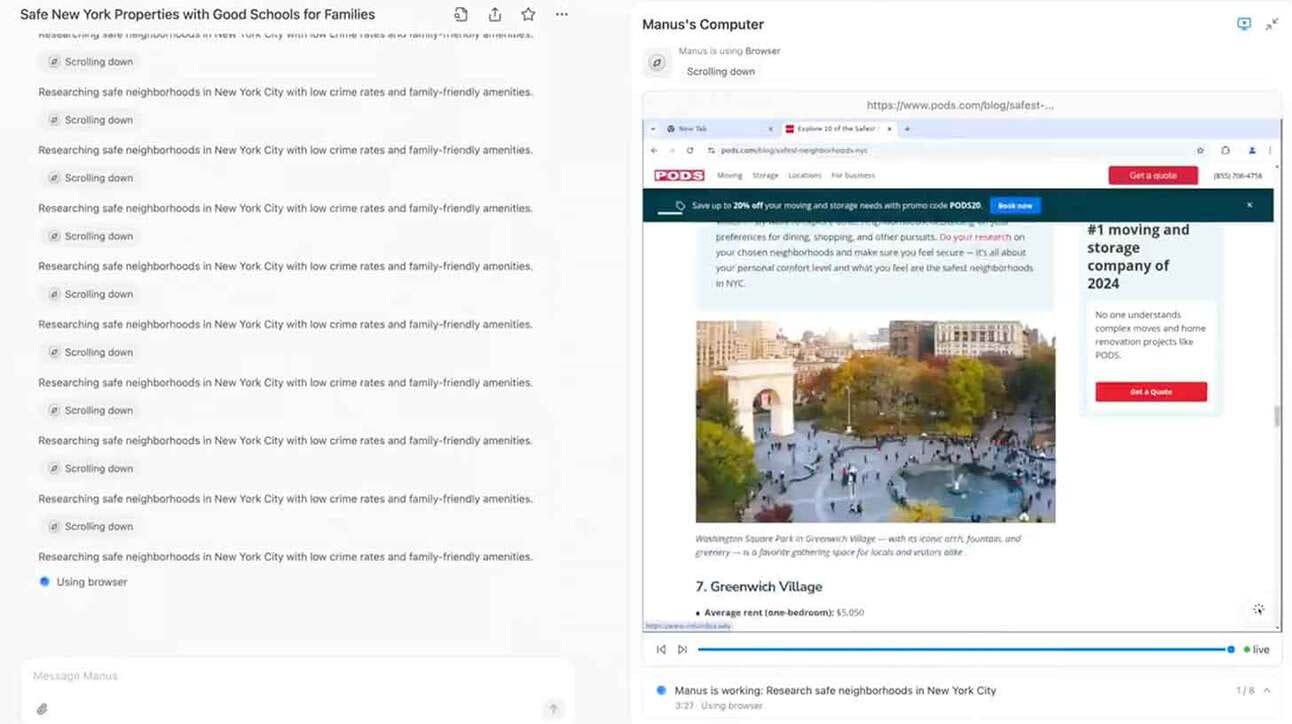This screenshot has width=1292, height=724.
Task: Open the Do your research link
Action: 975,238
